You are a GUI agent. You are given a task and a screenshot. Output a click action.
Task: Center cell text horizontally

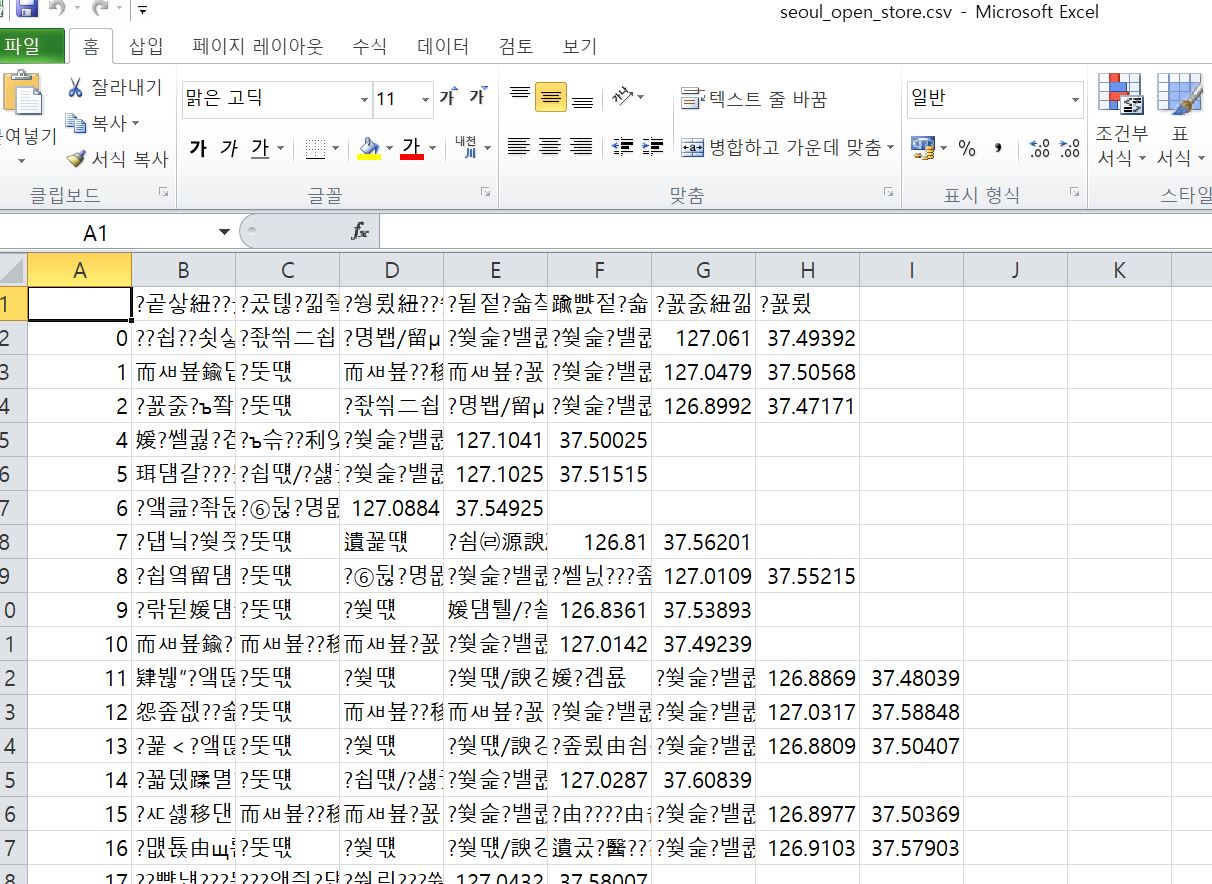[550, 147]
